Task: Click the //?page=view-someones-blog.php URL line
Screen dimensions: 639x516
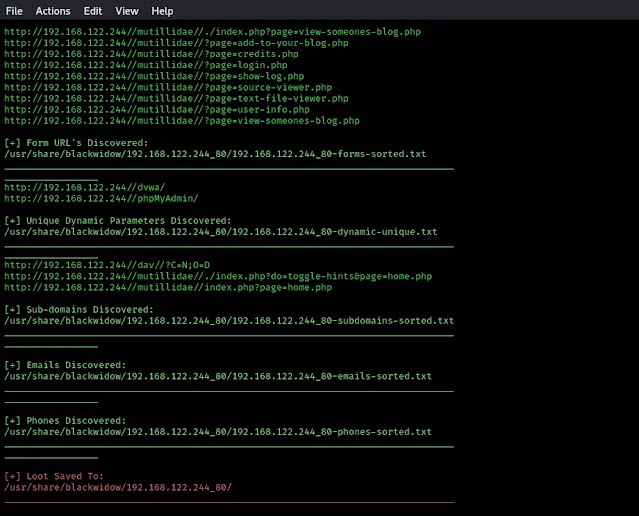Action: click(182, 121)
